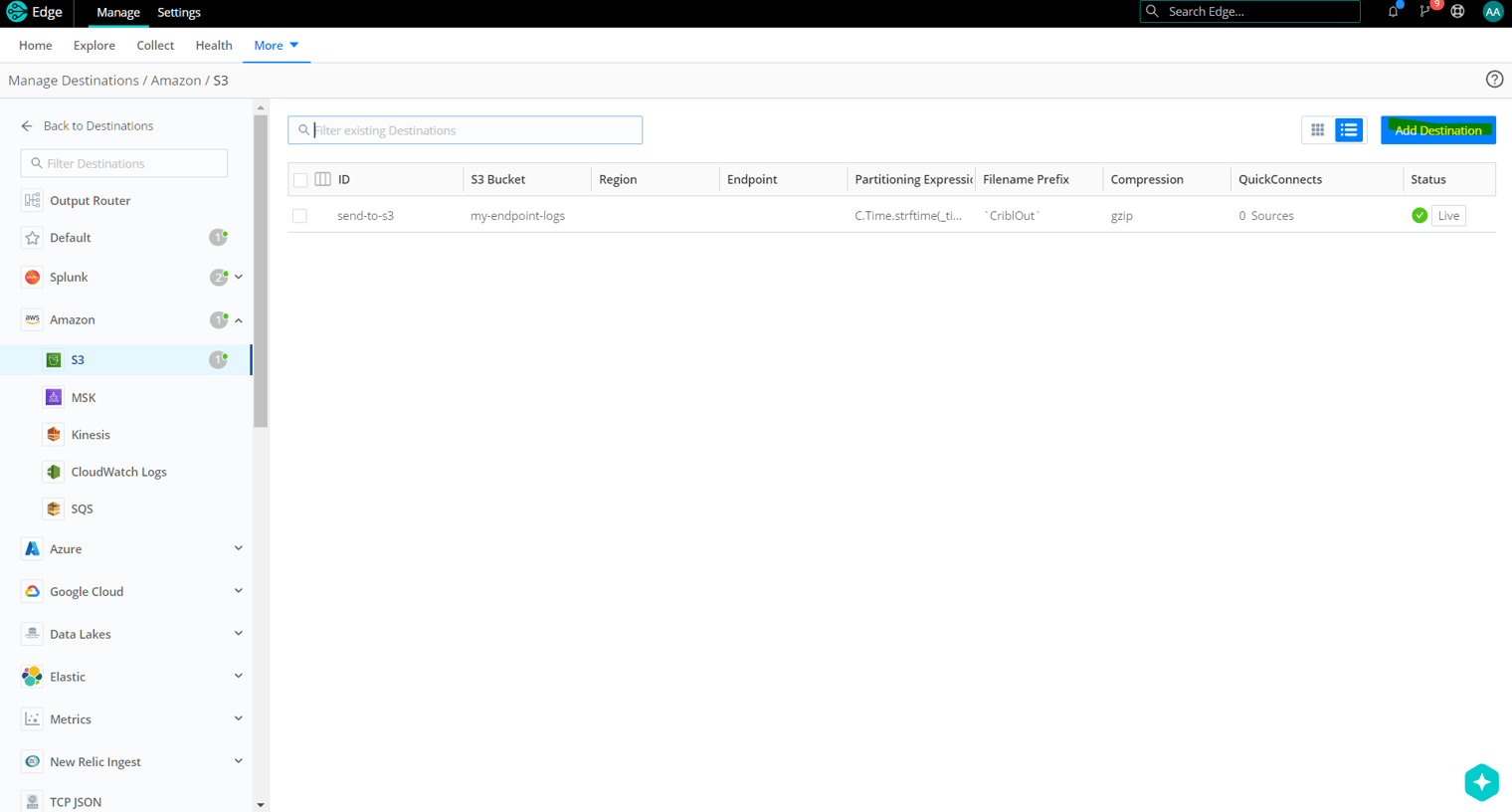Click the Live status button
The image size is (1512, 812).
[x=1447, y=216]
